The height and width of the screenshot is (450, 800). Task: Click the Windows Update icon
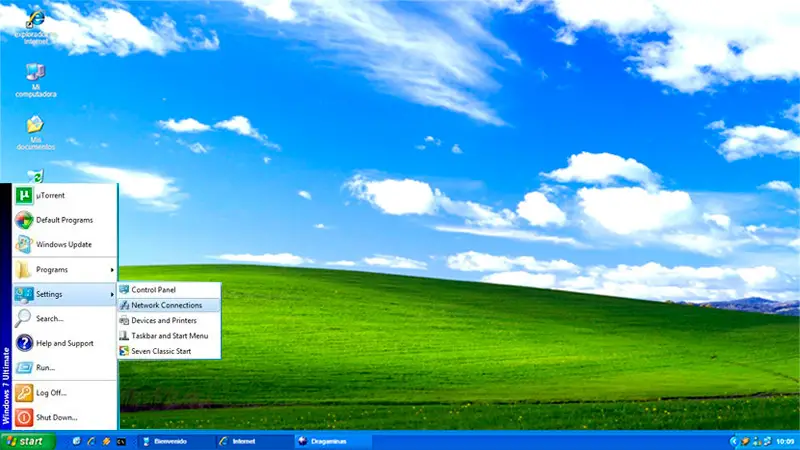[x=24, y=244]
